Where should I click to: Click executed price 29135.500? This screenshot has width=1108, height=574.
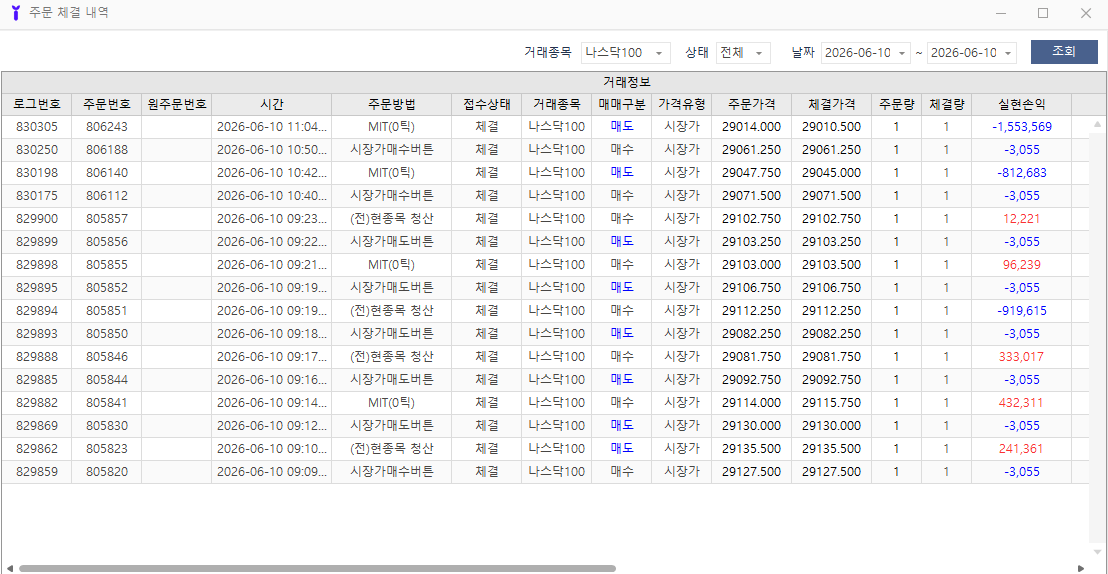click(831, 449)
